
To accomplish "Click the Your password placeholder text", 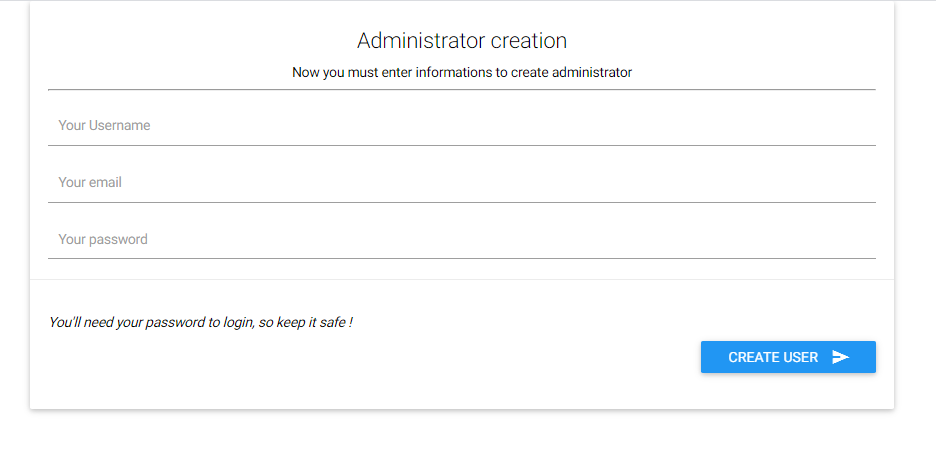I will (103, 240).
